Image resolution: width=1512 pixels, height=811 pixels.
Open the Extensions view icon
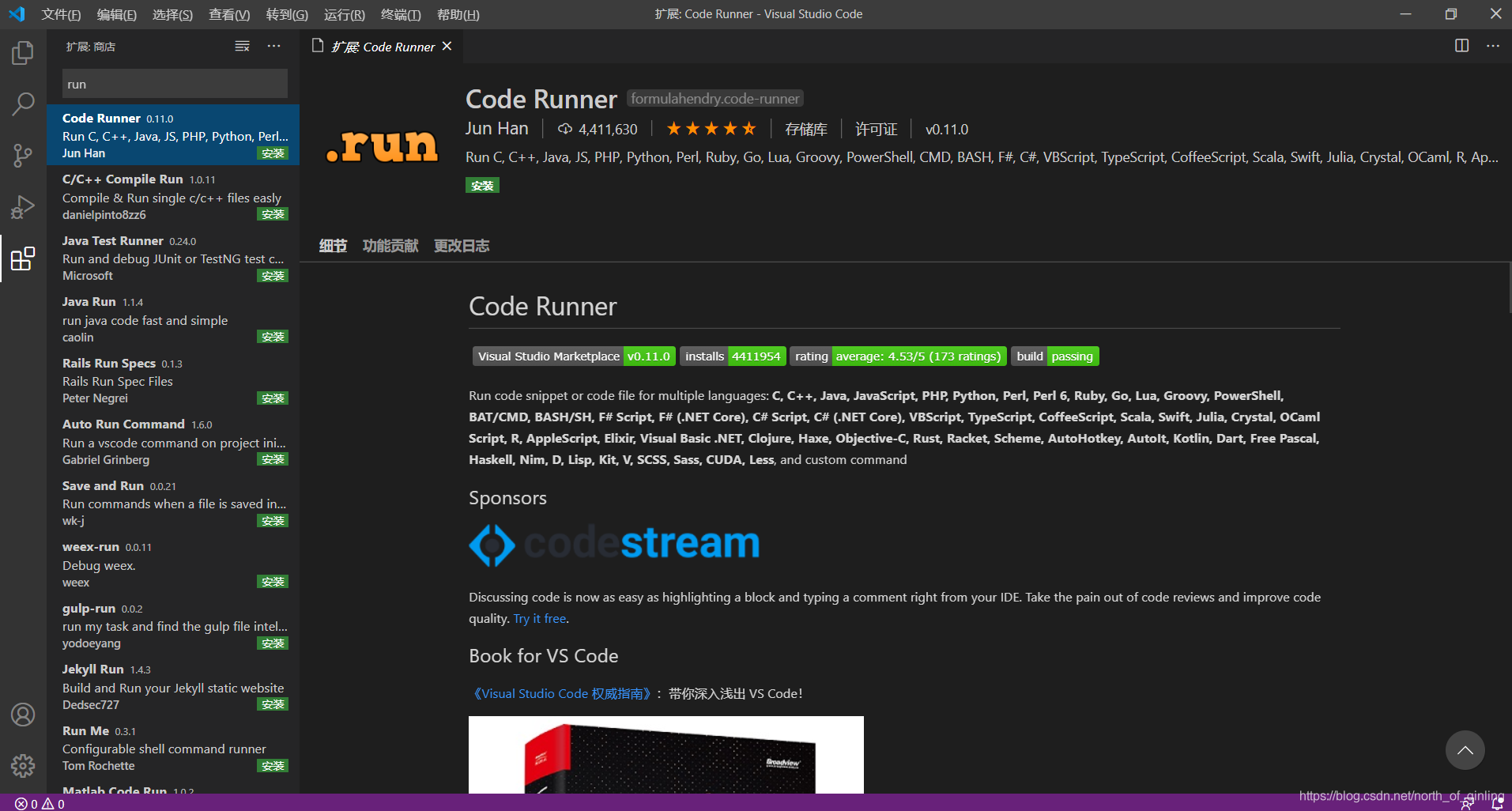click(23, 258)
